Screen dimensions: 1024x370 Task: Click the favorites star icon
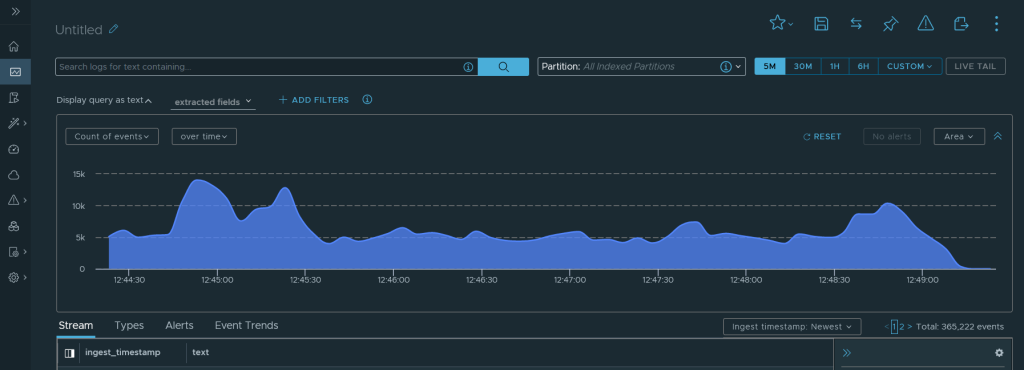777,23
